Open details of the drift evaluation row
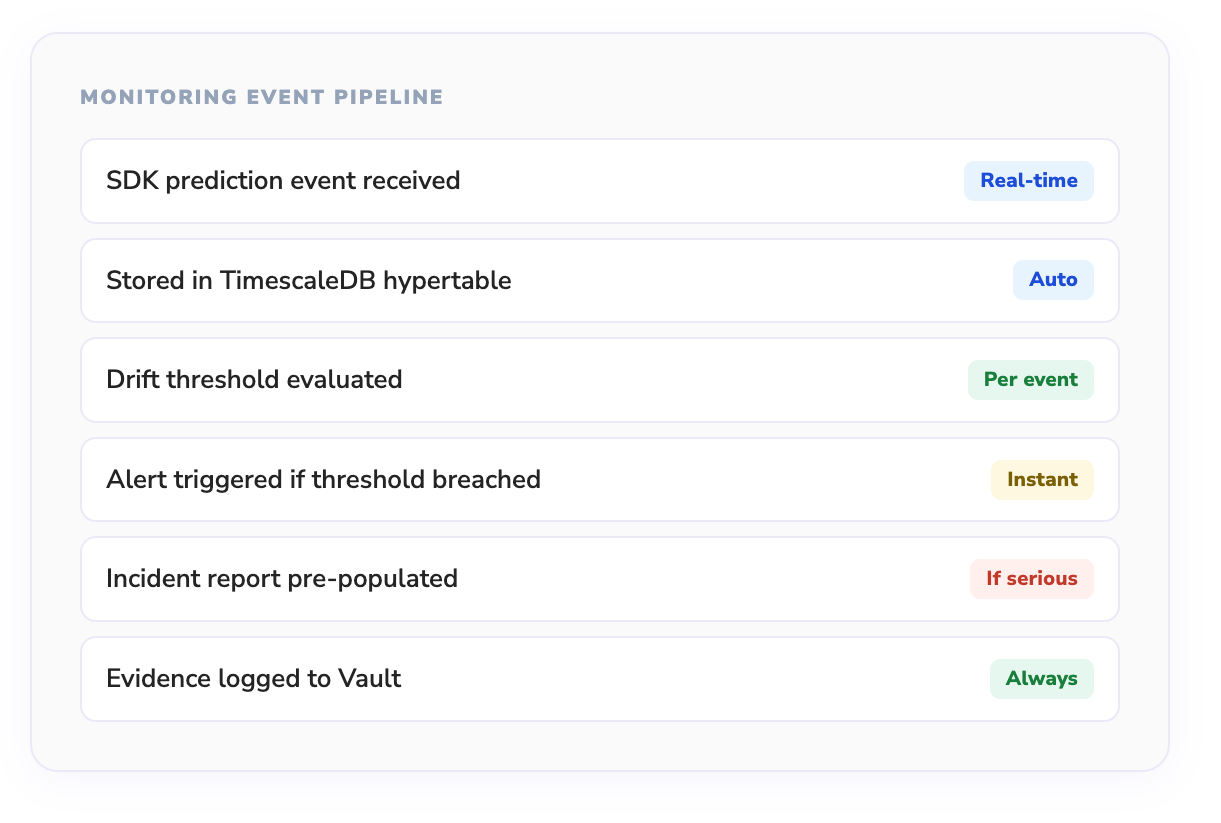 600,380
